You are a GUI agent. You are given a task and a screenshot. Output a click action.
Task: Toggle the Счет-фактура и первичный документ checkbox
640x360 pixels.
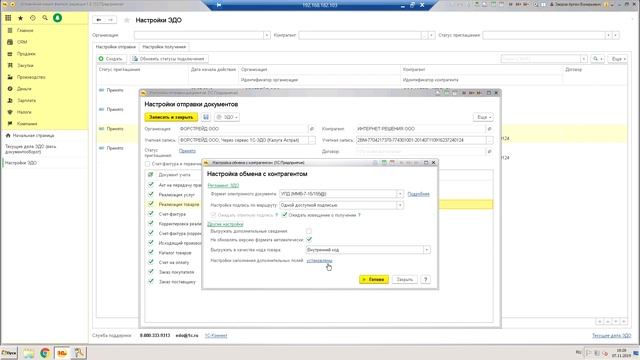pos(147,164)
